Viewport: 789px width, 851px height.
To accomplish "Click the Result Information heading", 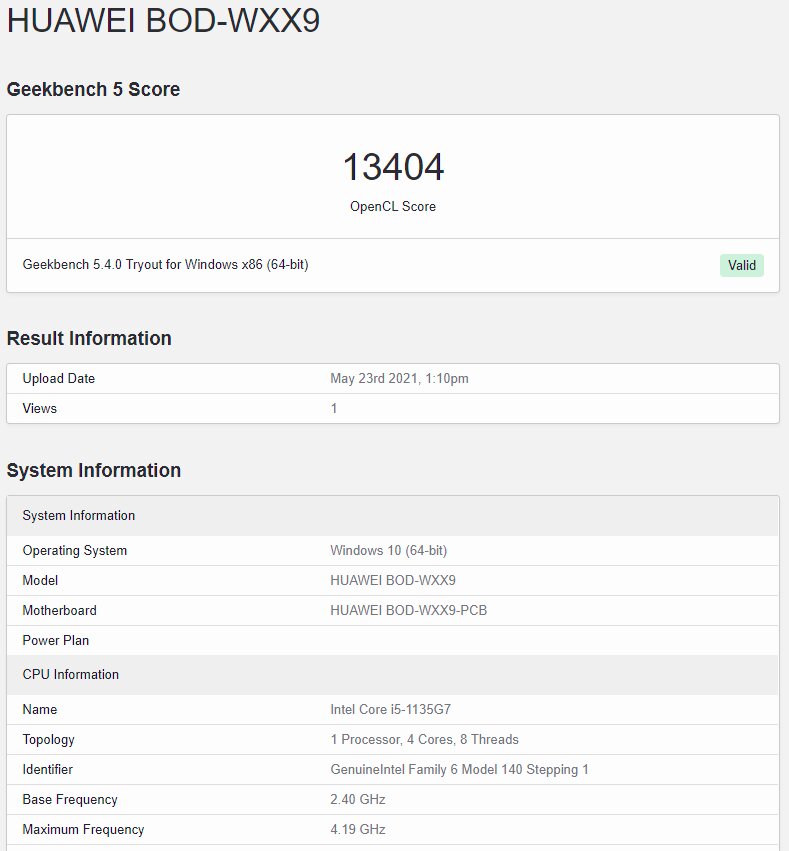I will click(89, 338).
